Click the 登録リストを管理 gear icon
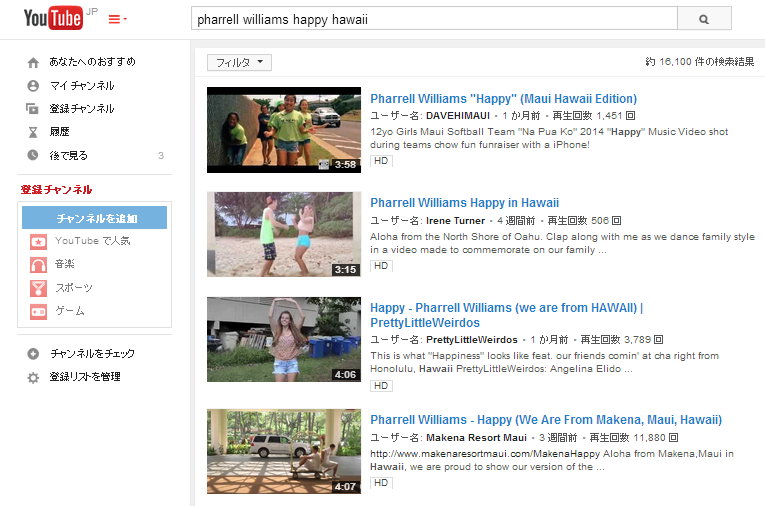Image resolution: width=765 pixels, height=506 pixels. [x=33, y=377]
